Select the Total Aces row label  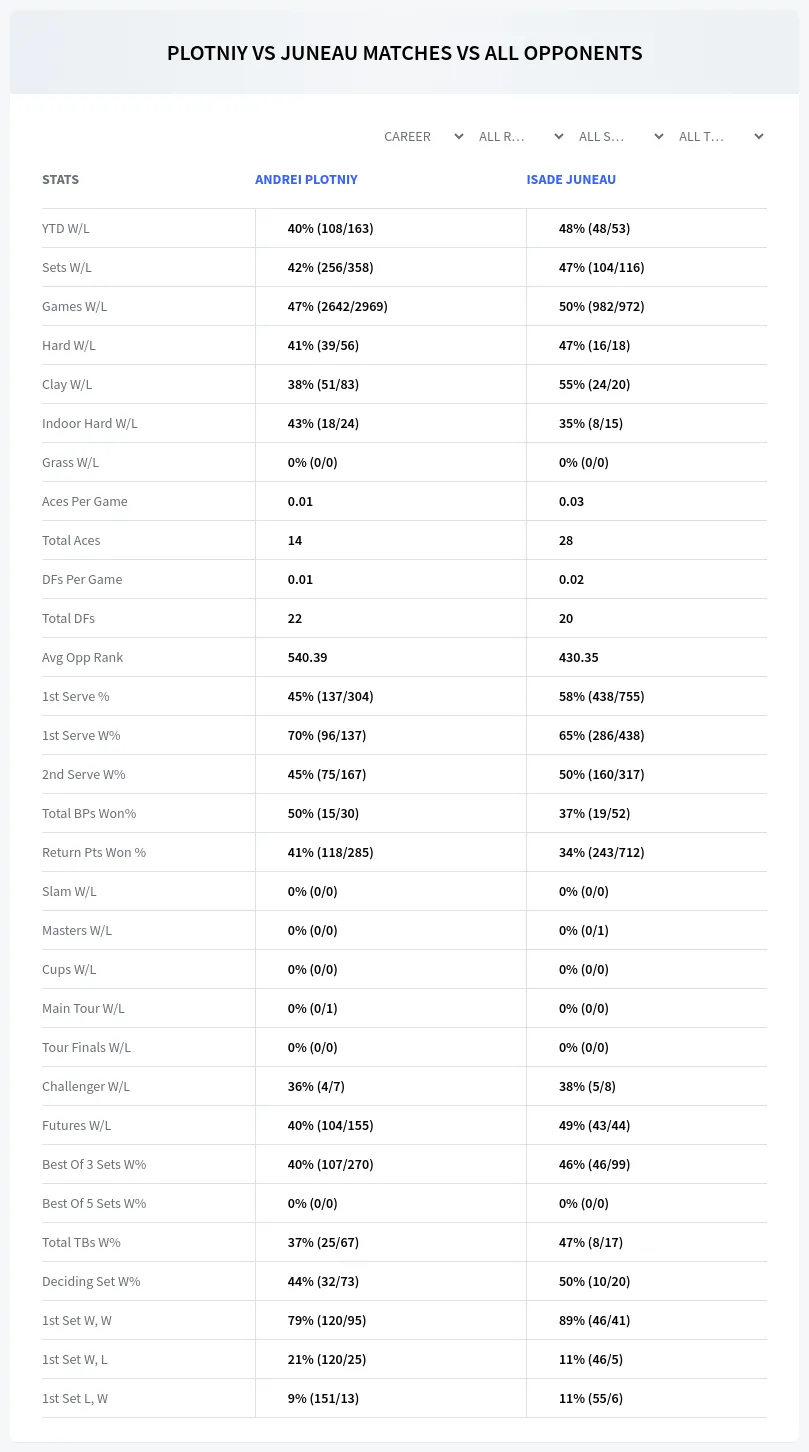pyautogui.click(x=71, y=540)
